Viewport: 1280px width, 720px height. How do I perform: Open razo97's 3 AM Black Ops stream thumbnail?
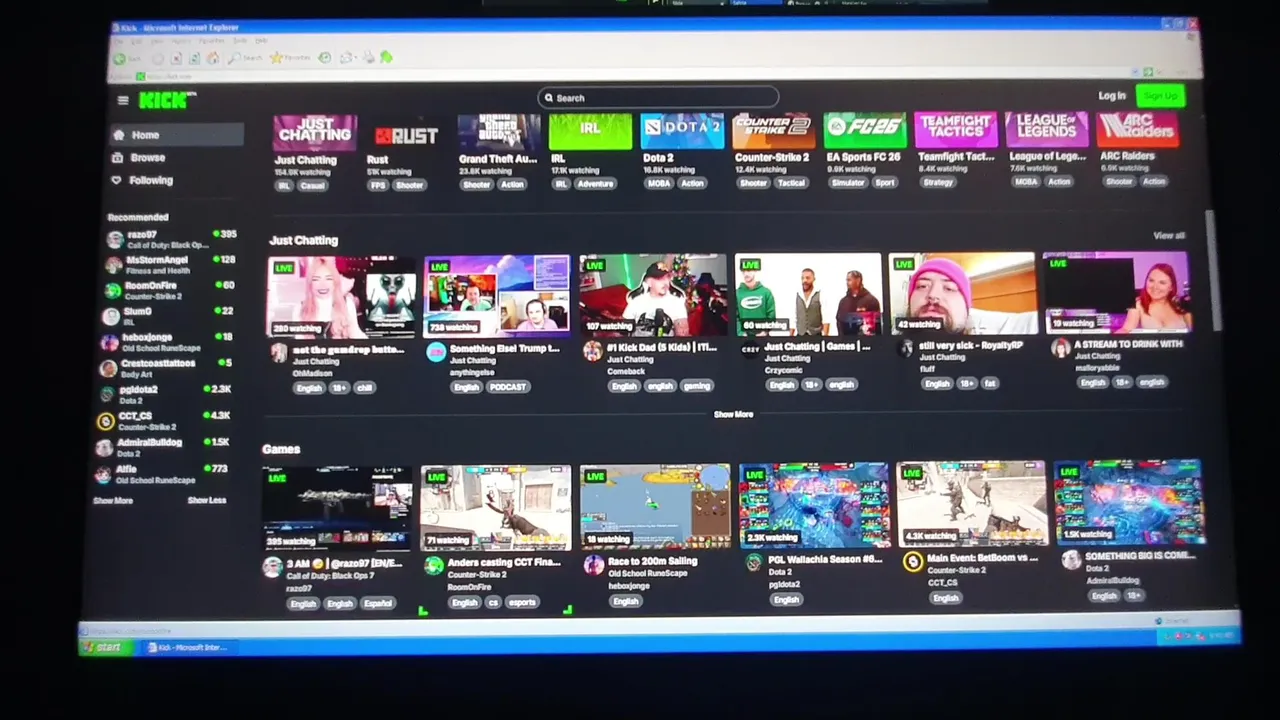pyautogui.click(x=337, y=509)
